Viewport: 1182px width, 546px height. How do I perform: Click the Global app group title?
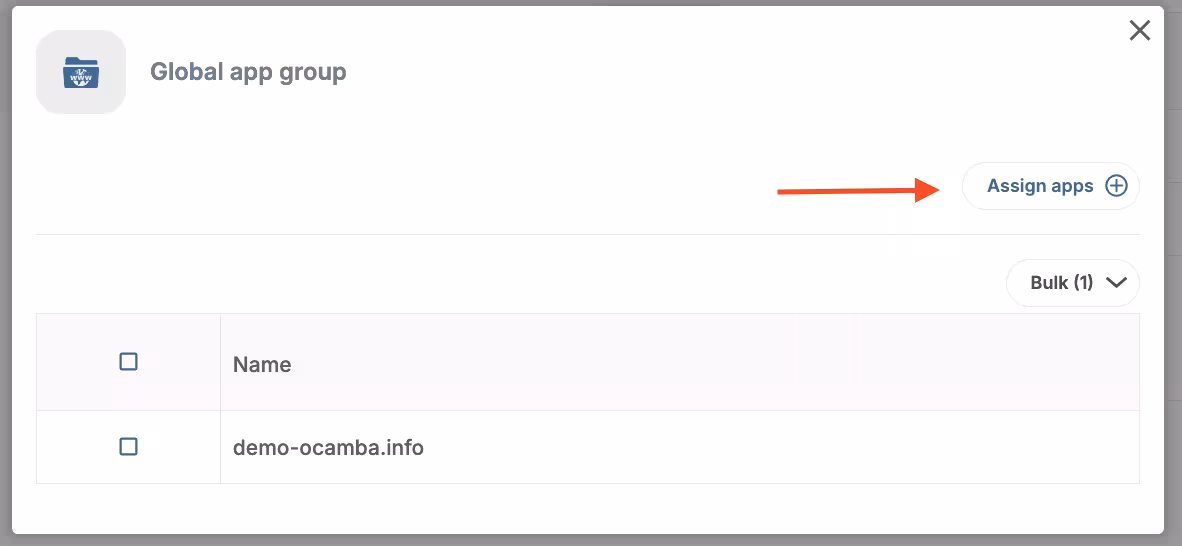point(248,72)
